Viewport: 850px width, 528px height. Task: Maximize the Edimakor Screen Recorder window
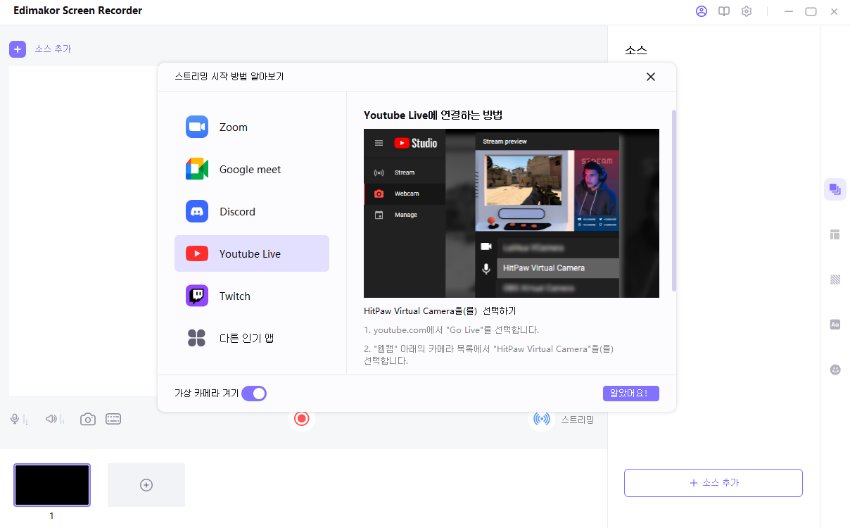coord(811,11)
